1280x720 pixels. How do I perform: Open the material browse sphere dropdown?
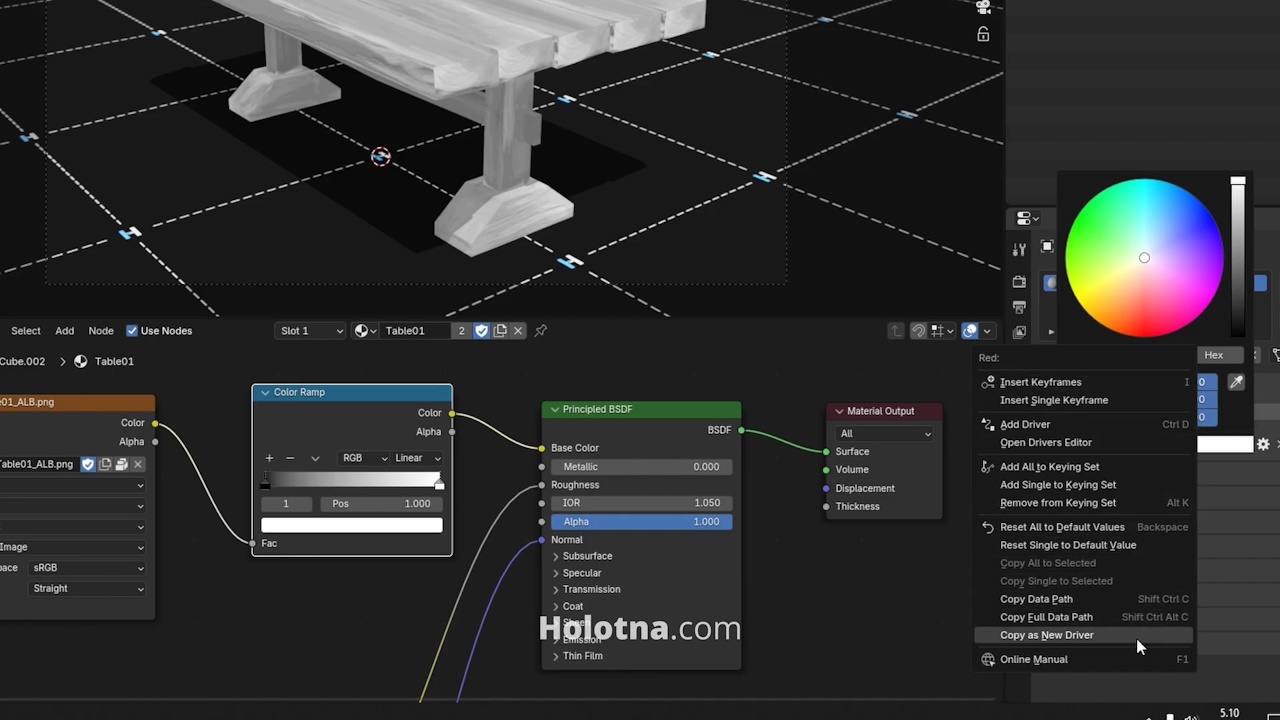click(366, 331)
